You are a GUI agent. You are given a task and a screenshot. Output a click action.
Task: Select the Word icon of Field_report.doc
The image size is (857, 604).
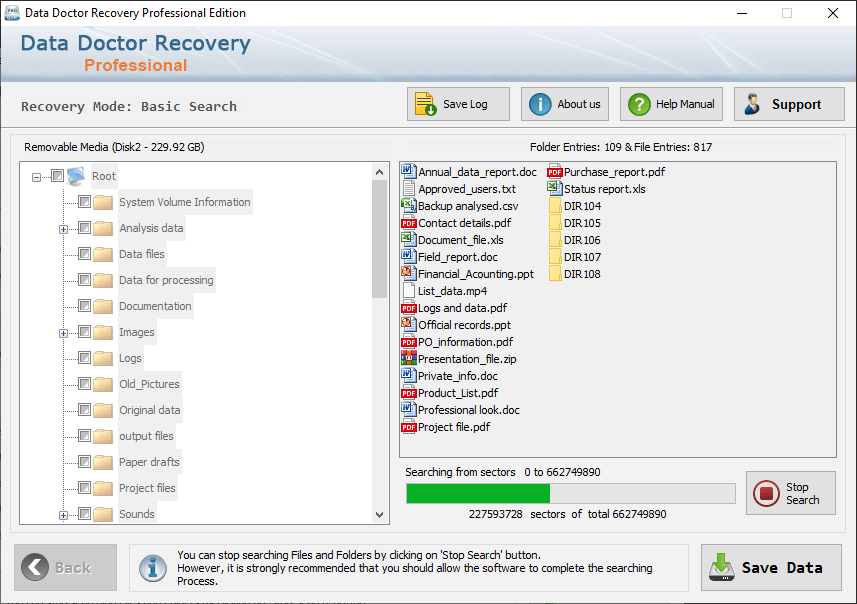pyautogui.click(x=408, y=256)
